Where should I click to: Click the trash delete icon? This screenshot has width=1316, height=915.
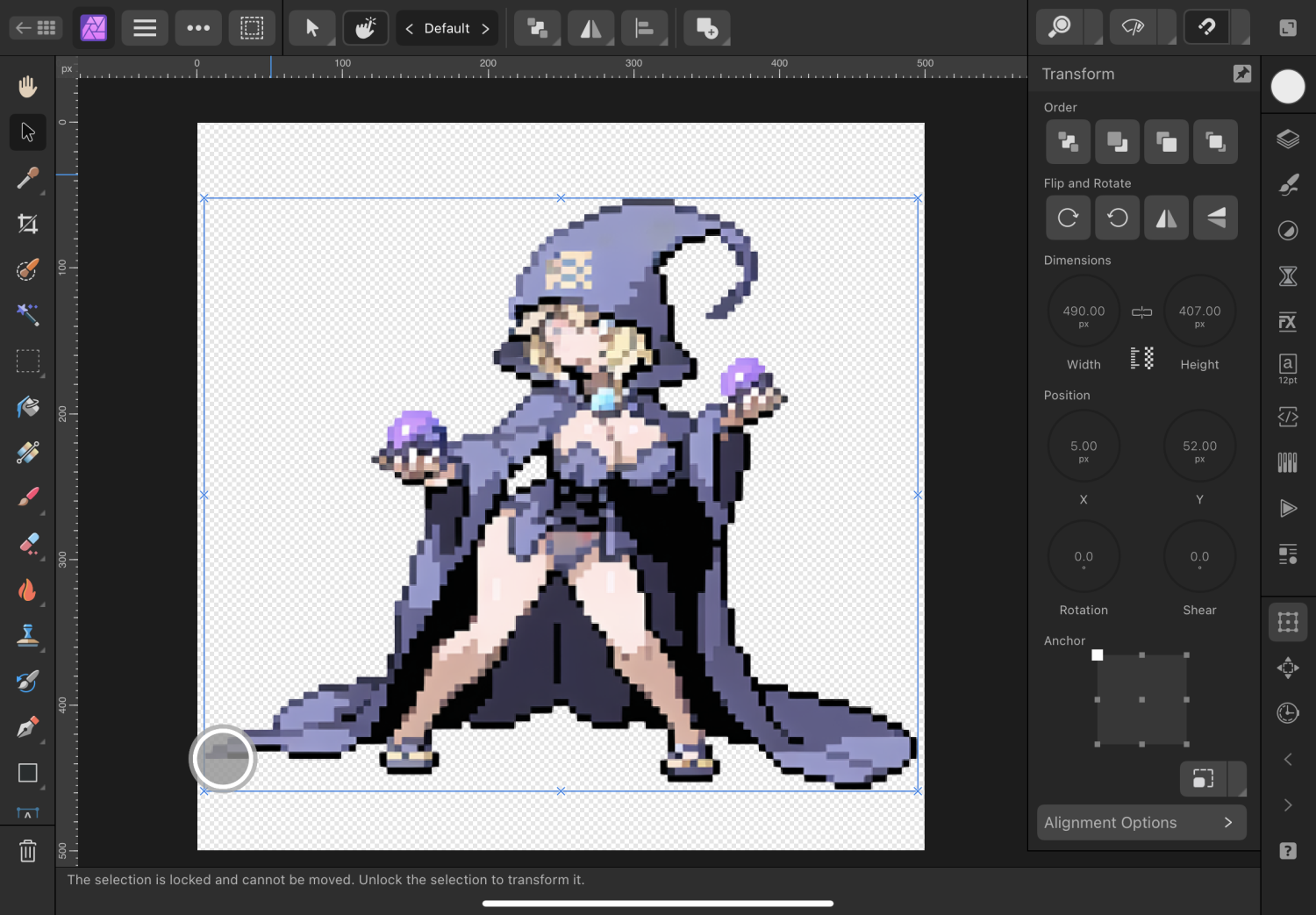click(x=27, y=851)
